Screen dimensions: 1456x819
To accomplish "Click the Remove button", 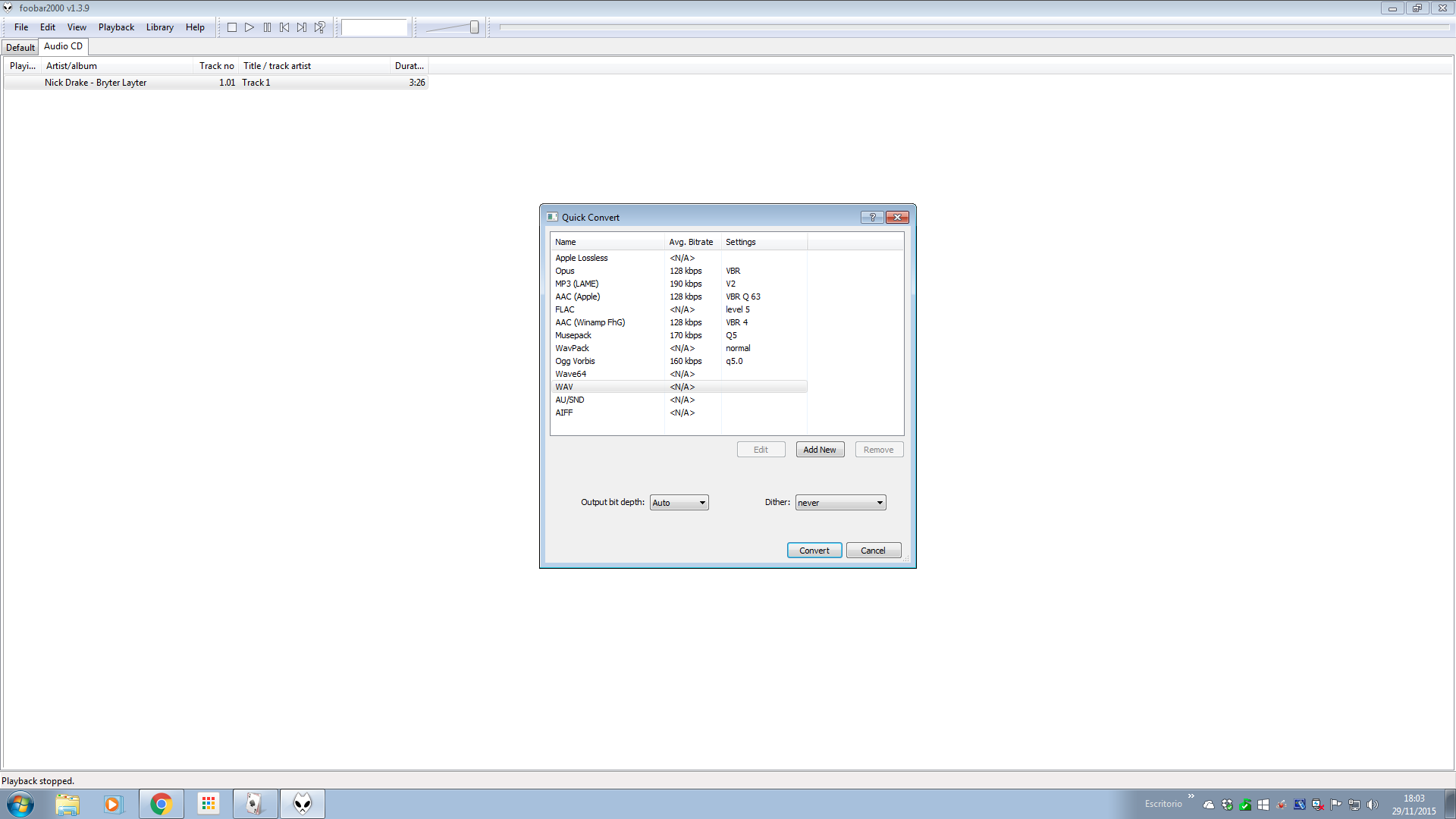I will click(x=879, y=450).
